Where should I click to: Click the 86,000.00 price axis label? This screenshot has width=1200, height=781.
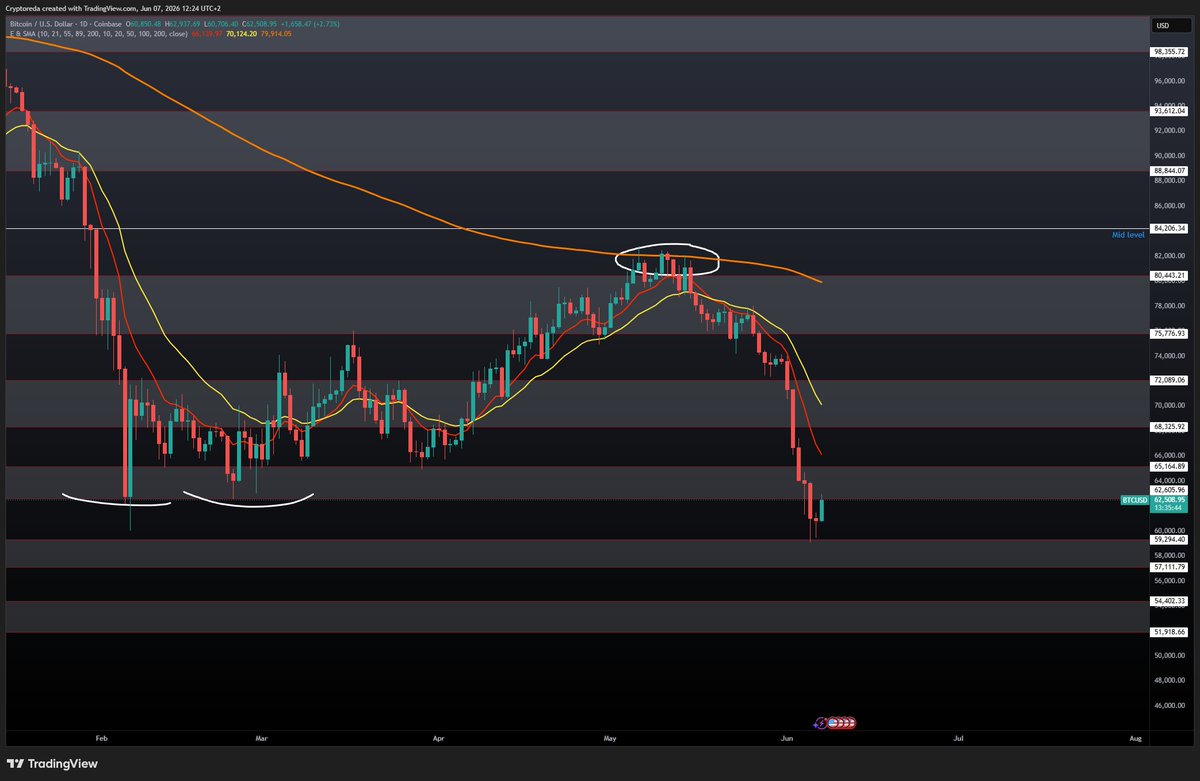(x=1169, y=206)
